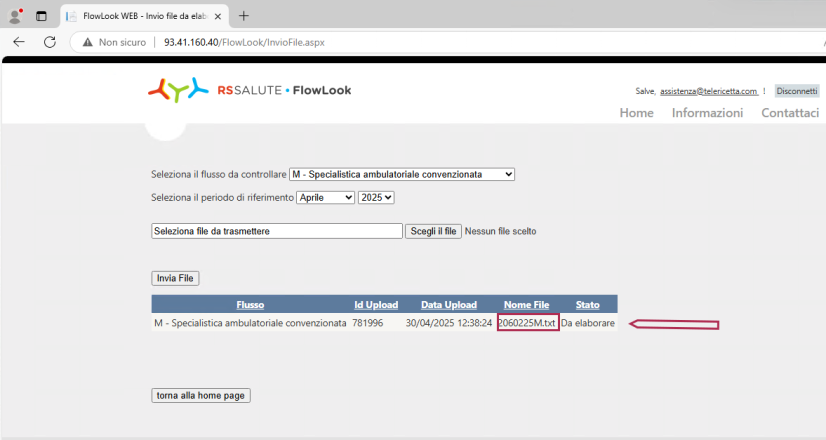
Task: Click the browser back arrow
Action: [x=18, y=42]
